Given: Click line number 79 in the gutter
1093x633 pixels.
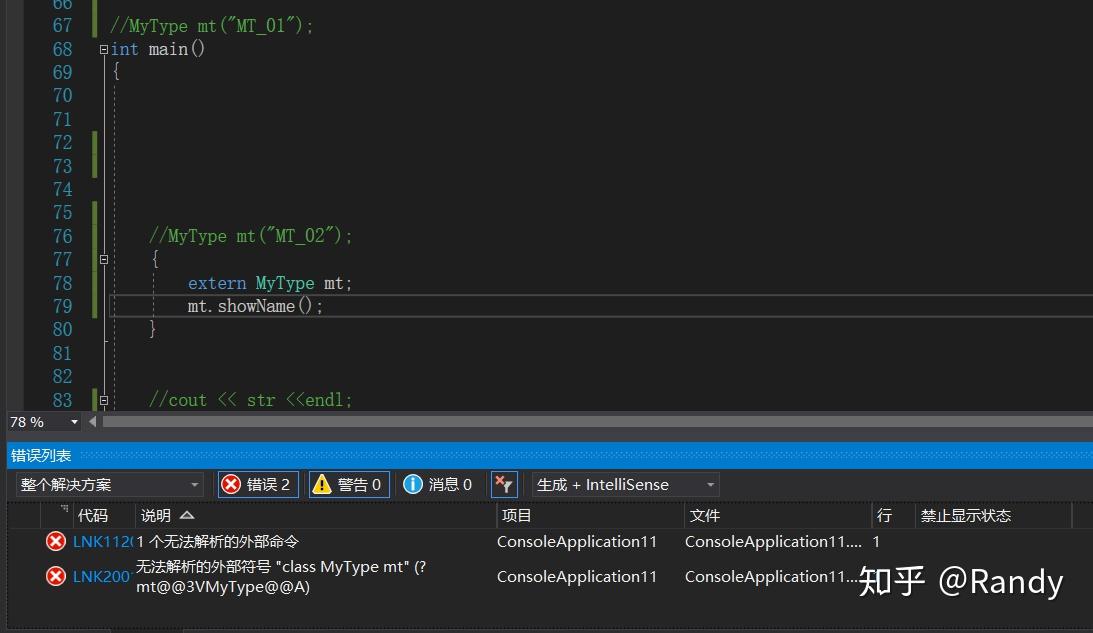Looking at the screenshot, I should coord(62,306).
